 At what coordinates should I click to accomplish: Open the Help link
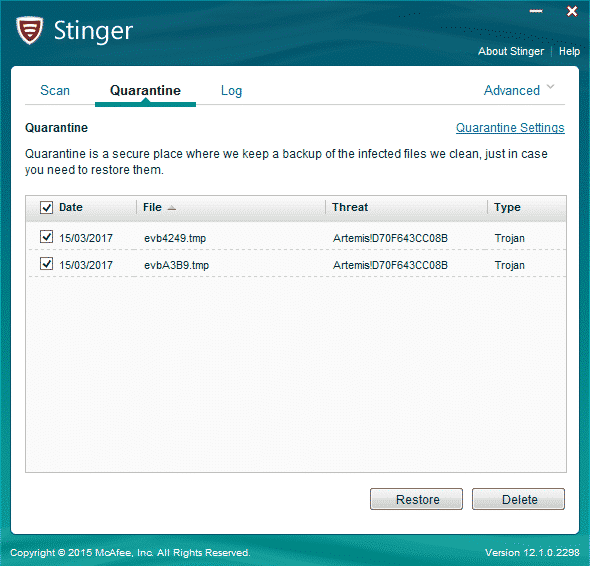(569, 51)
